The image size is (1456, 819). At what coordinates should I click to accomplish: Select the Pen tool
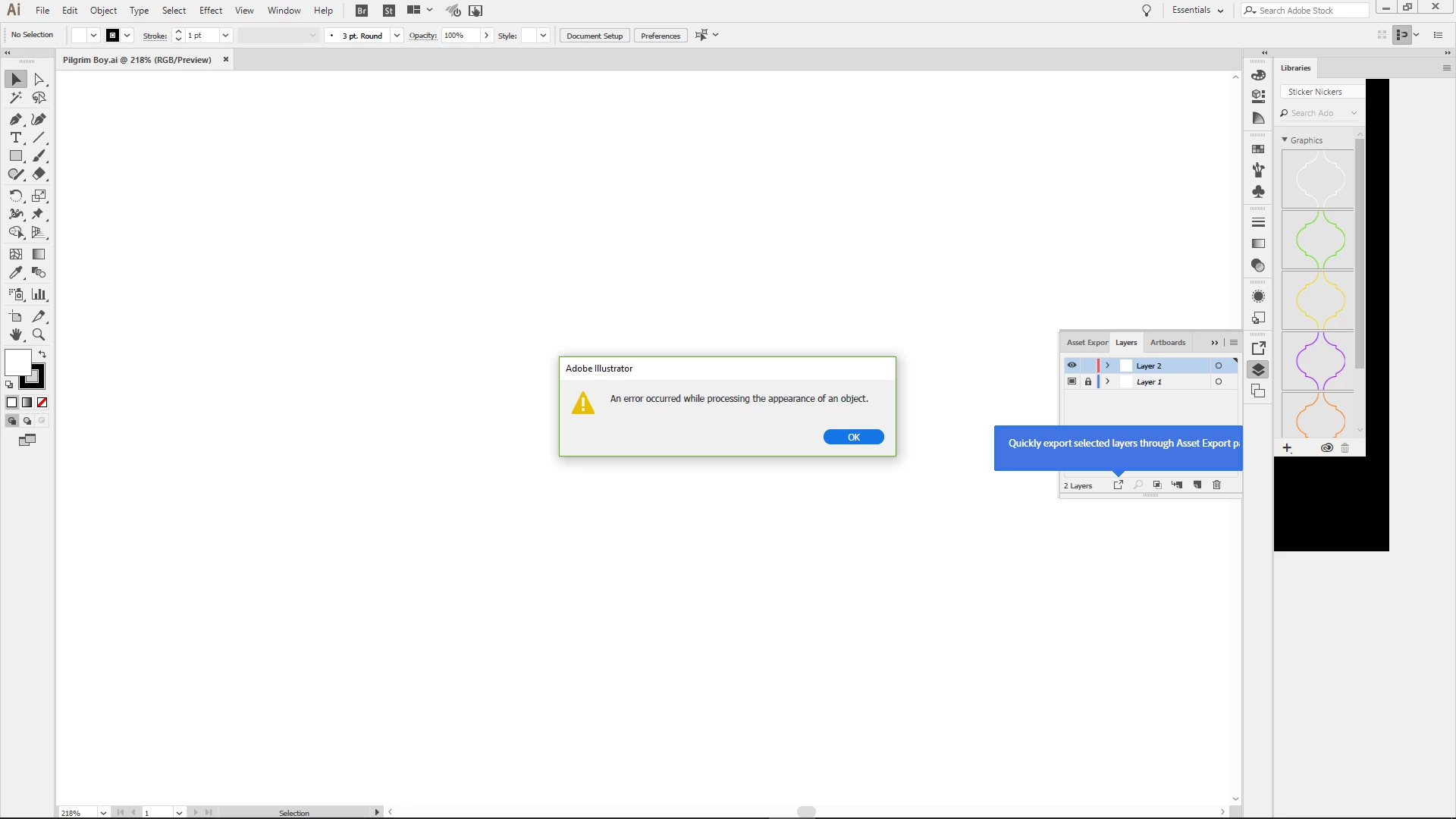click(15, 119)
